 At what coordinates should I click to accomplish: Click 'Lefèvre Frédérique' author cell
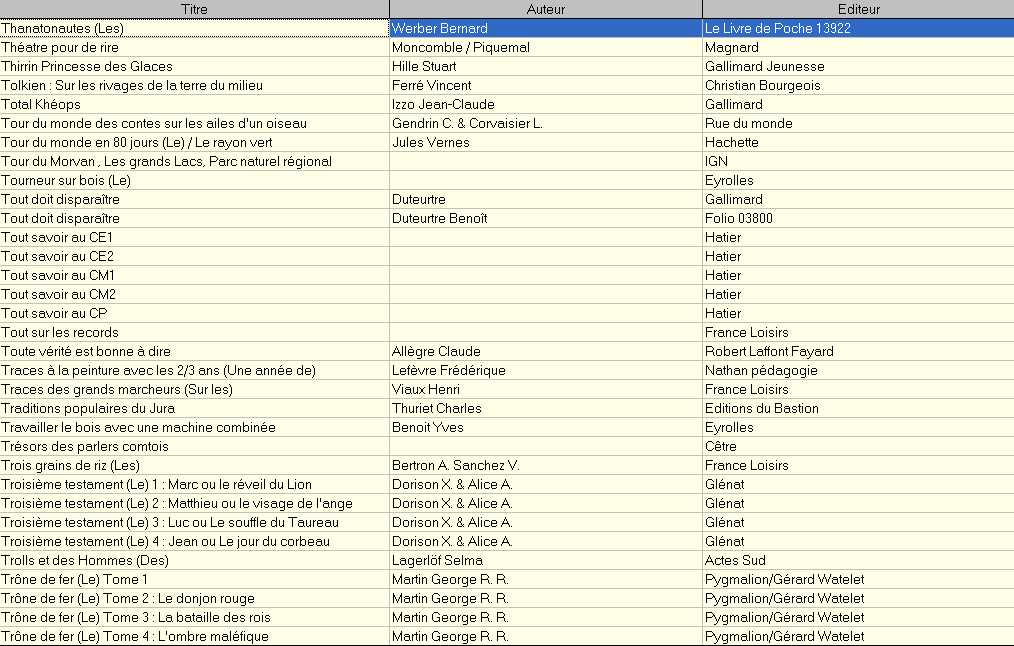click(546, 371)
